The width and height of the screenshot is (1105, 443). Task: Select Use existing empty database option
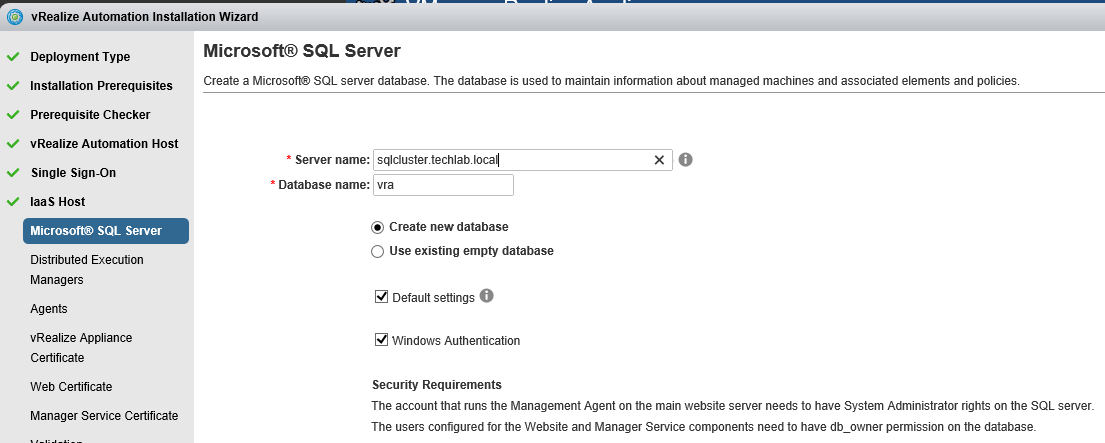(378, 251)
